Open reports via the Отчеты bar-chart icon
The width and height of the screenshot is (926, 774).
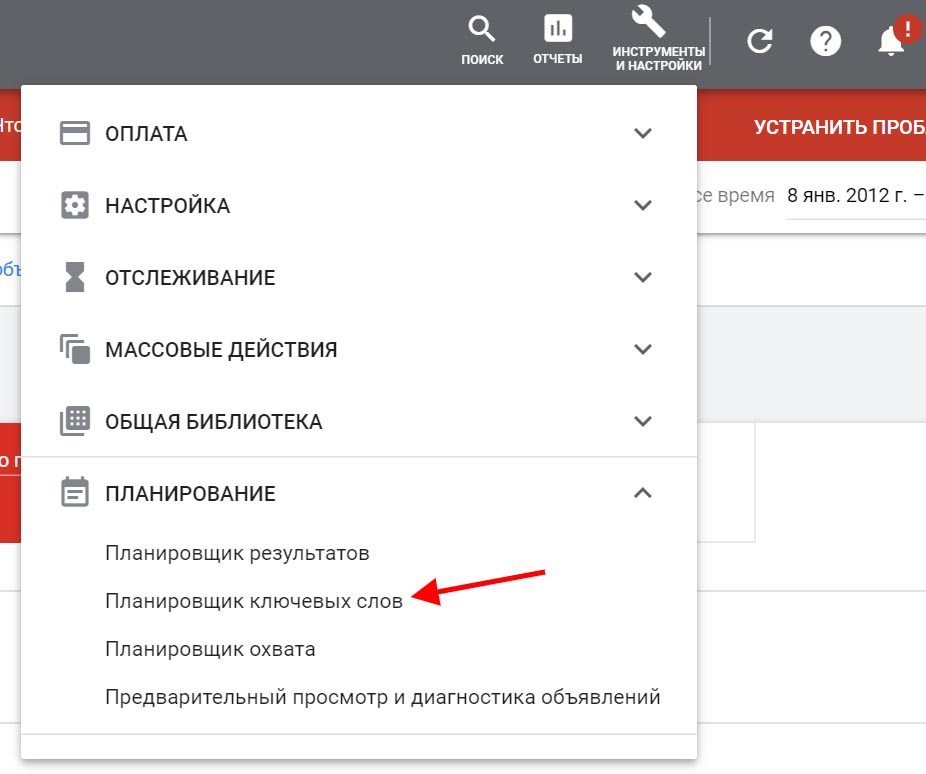coord(557,29)
